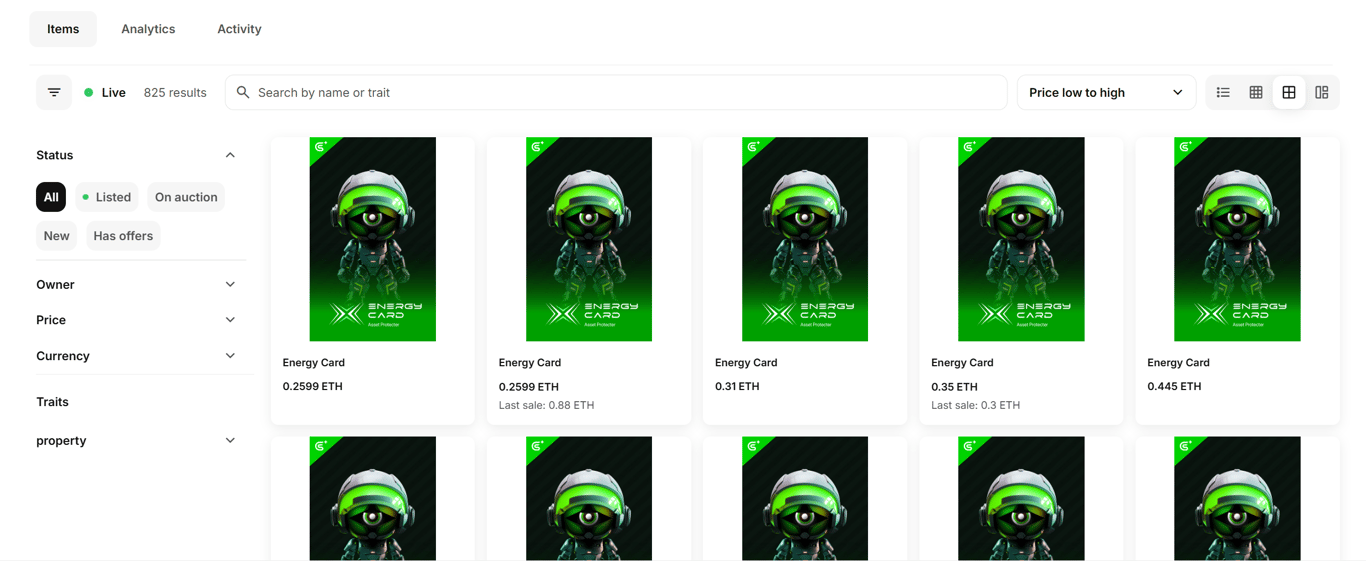Focus the search by name or trait field
The image size is (1366, 561).
click(616, 92)
